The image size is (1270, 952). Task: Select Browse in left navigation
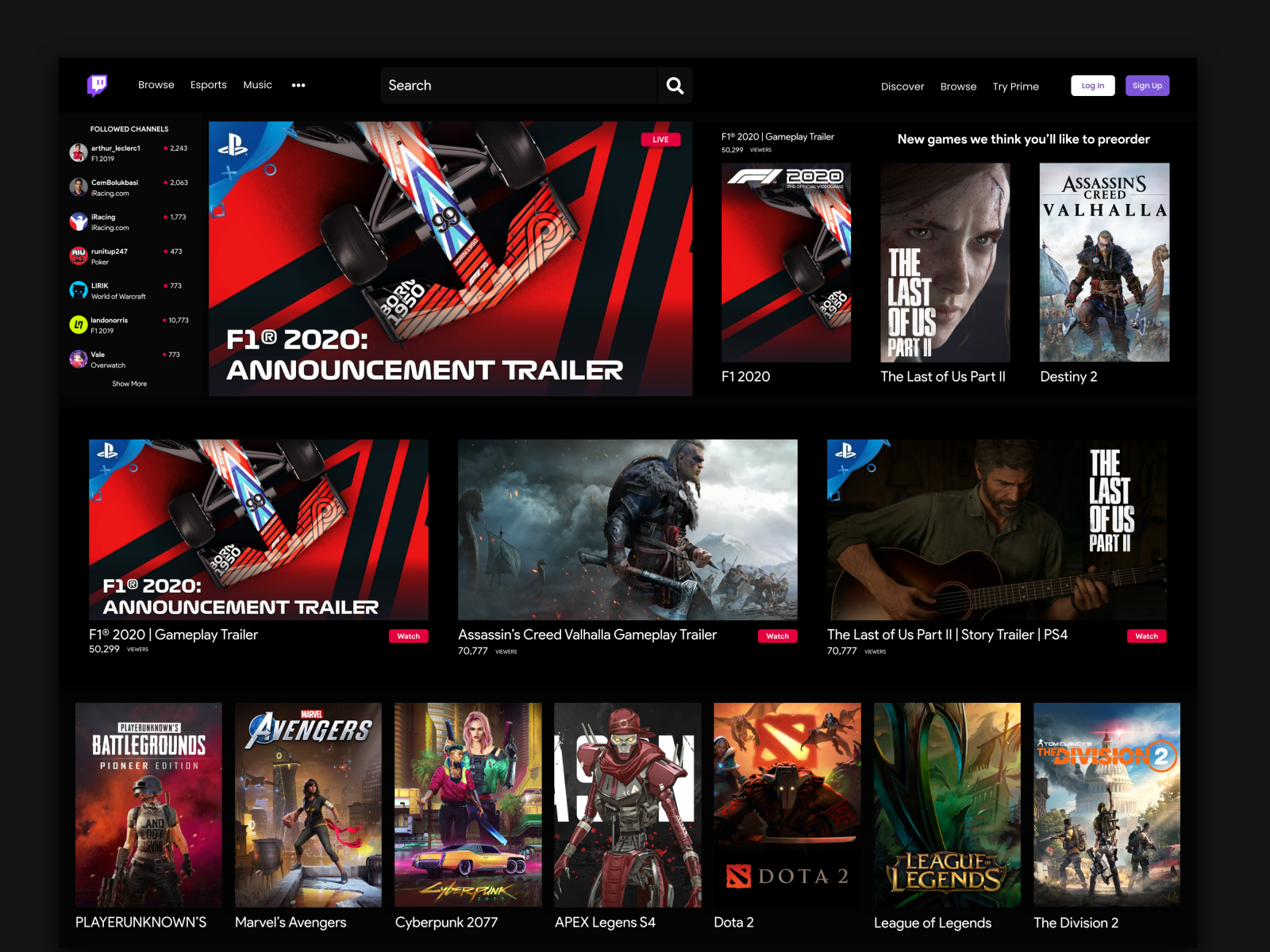coord(156,85)
